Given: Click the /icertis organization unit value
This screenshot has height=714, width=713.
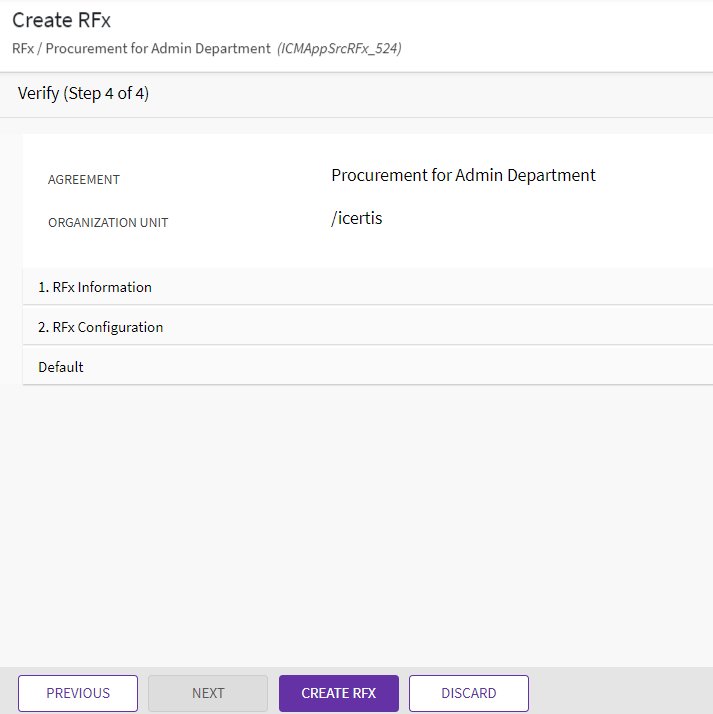Looking at the screenshot, I should pos(356,218).
